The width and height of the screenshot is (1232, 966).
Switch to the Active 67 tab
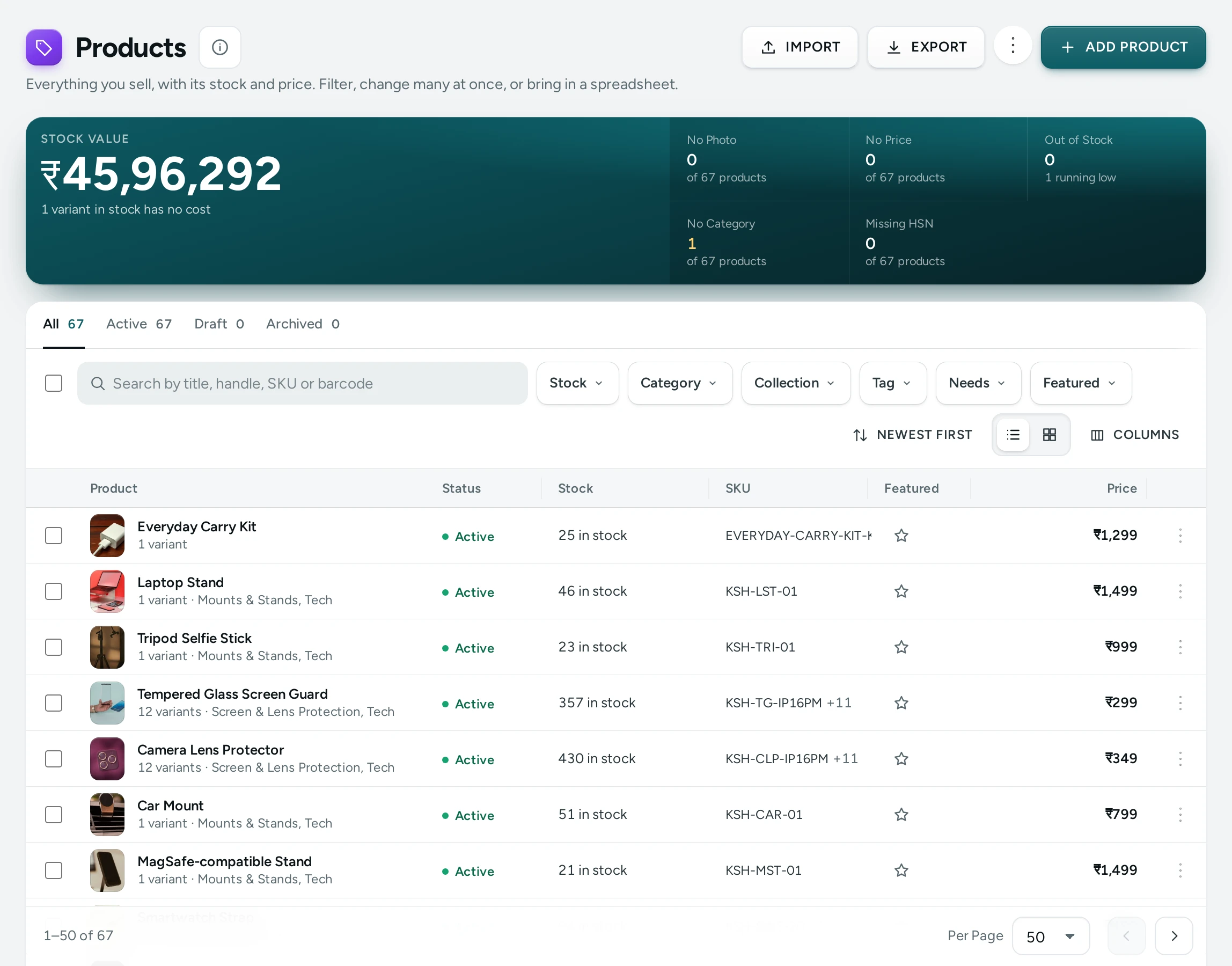(139, 324)
